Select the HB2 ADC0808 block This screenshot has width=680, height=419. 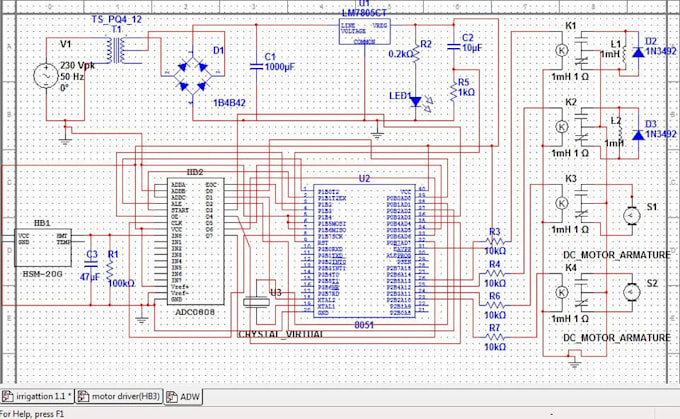coord(196,241)
